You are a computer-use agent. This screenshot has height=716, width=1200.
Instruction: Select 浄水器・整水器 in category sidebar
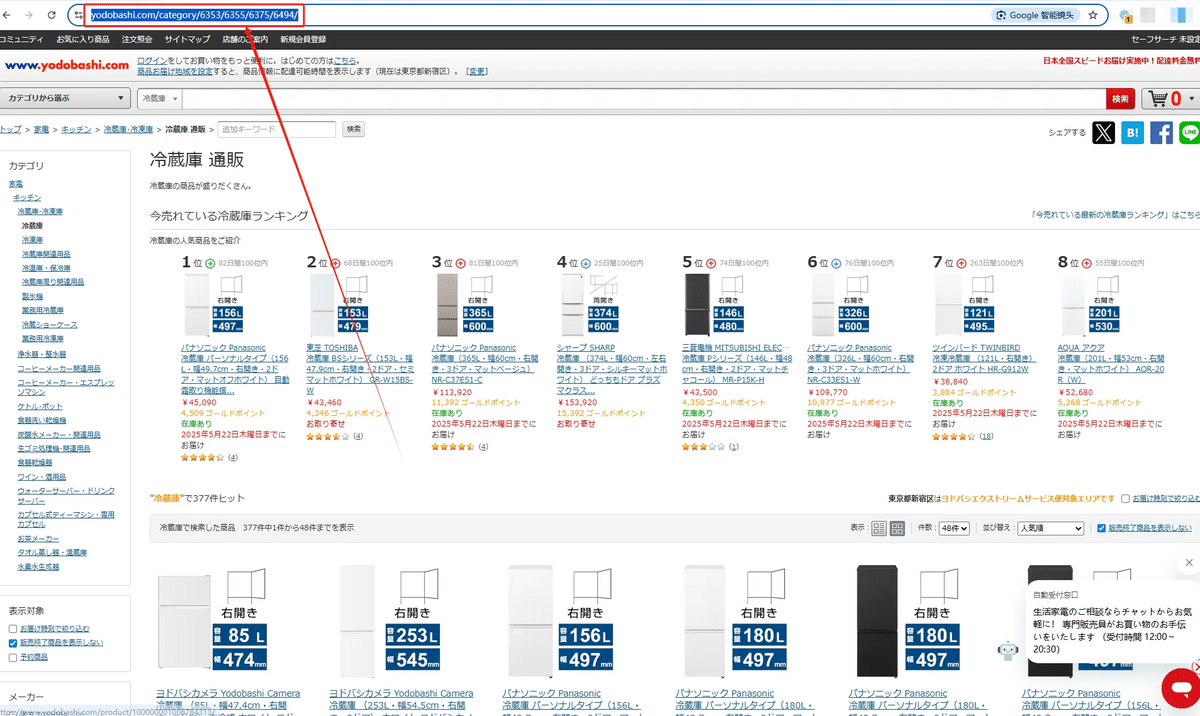(43, 353)
